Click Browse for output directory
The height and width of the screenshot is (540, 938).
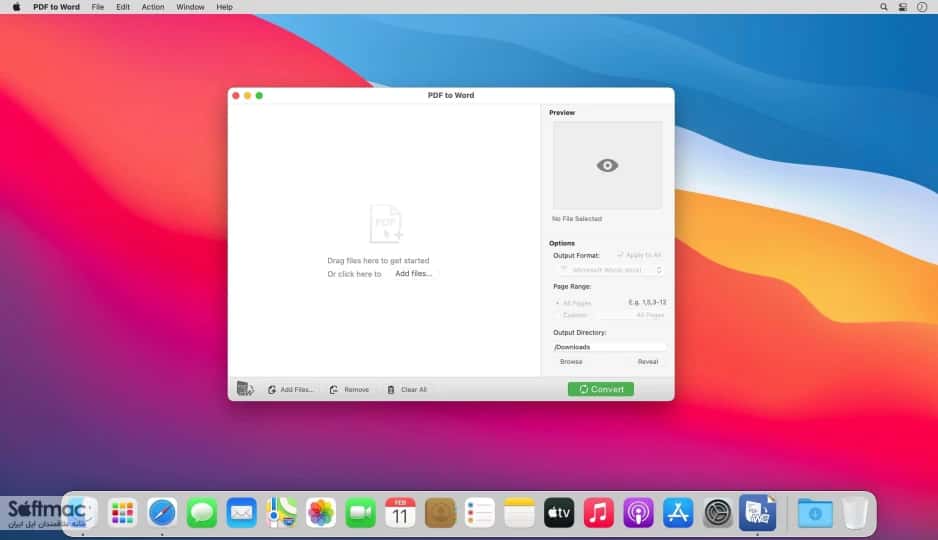pos(571,362)
